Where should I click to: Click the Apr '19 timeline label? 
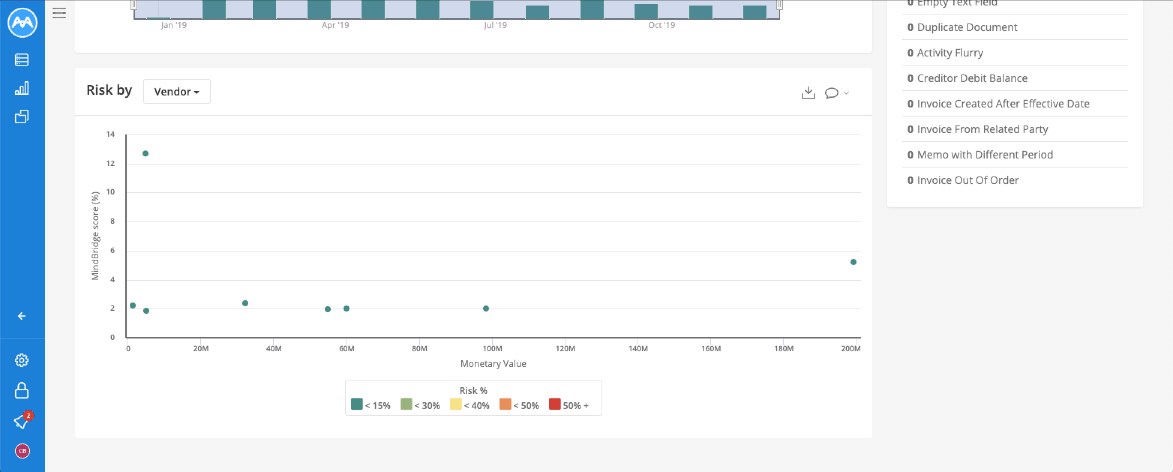(x=335, y=26)
